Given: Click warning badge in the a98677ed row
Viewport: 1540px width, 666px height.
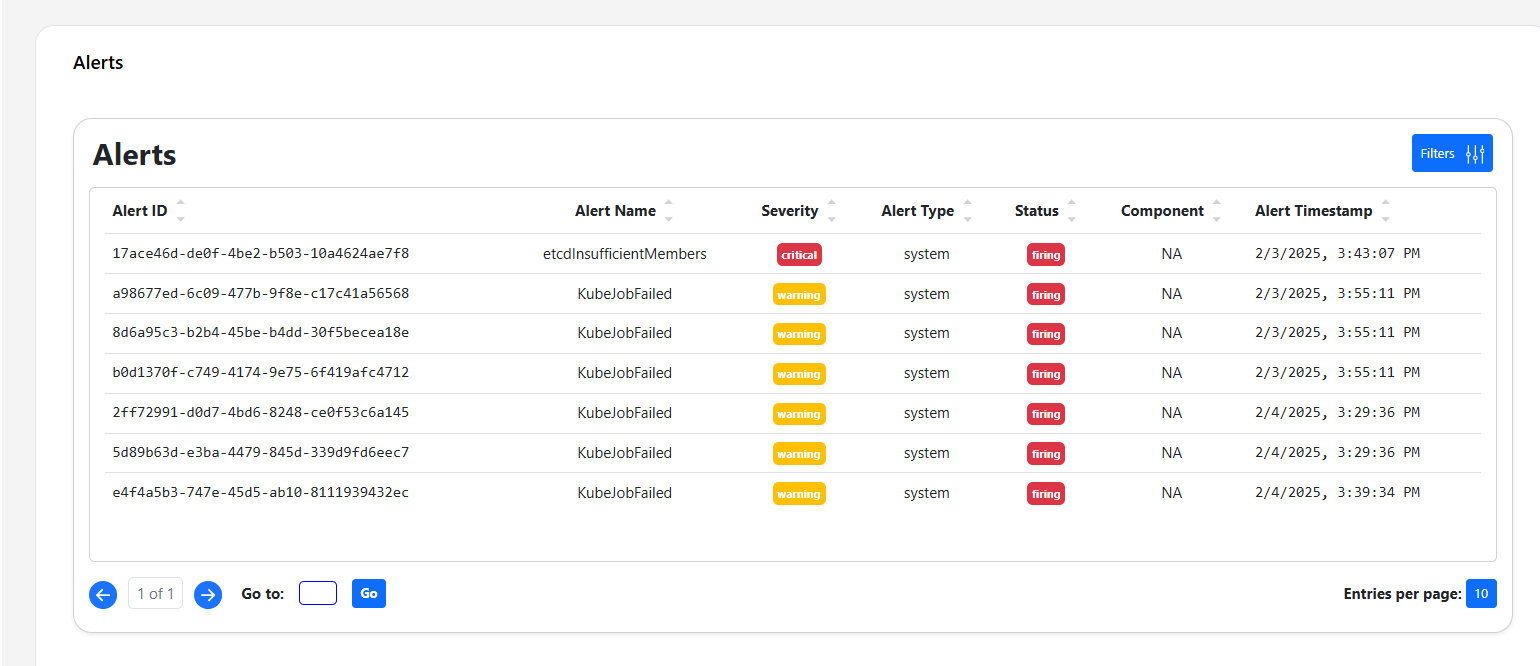Looking at the screenshot, I should (799, 295).
